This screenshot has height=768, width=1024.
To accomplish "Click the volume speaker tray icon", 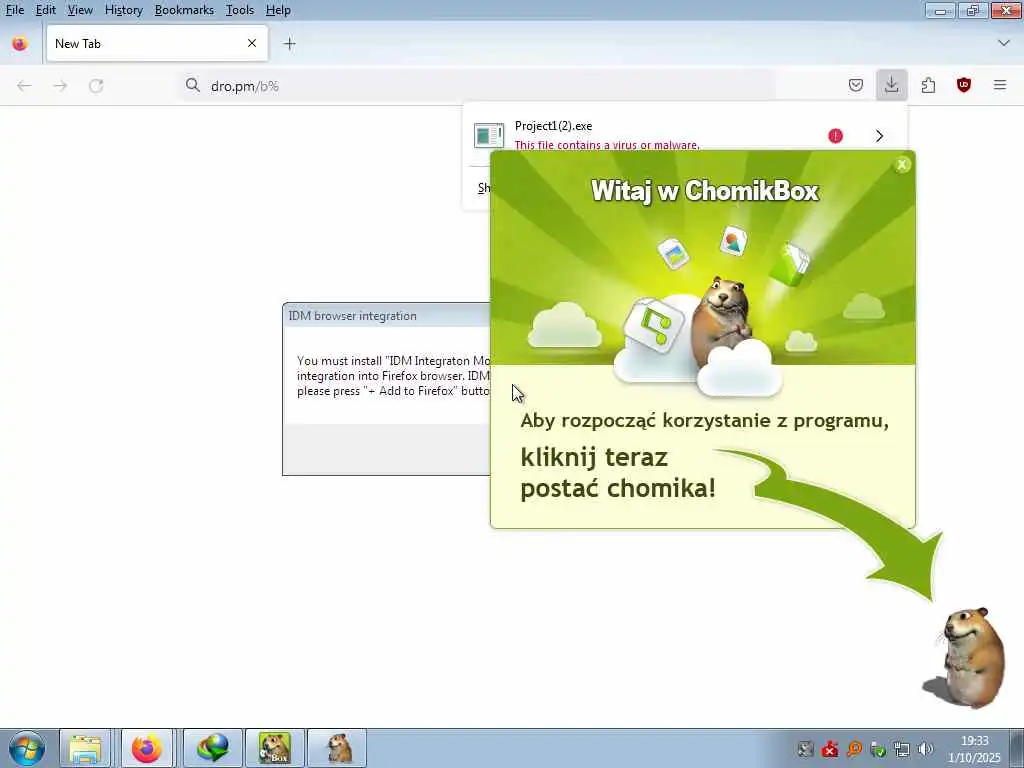I will coord(925,749).
